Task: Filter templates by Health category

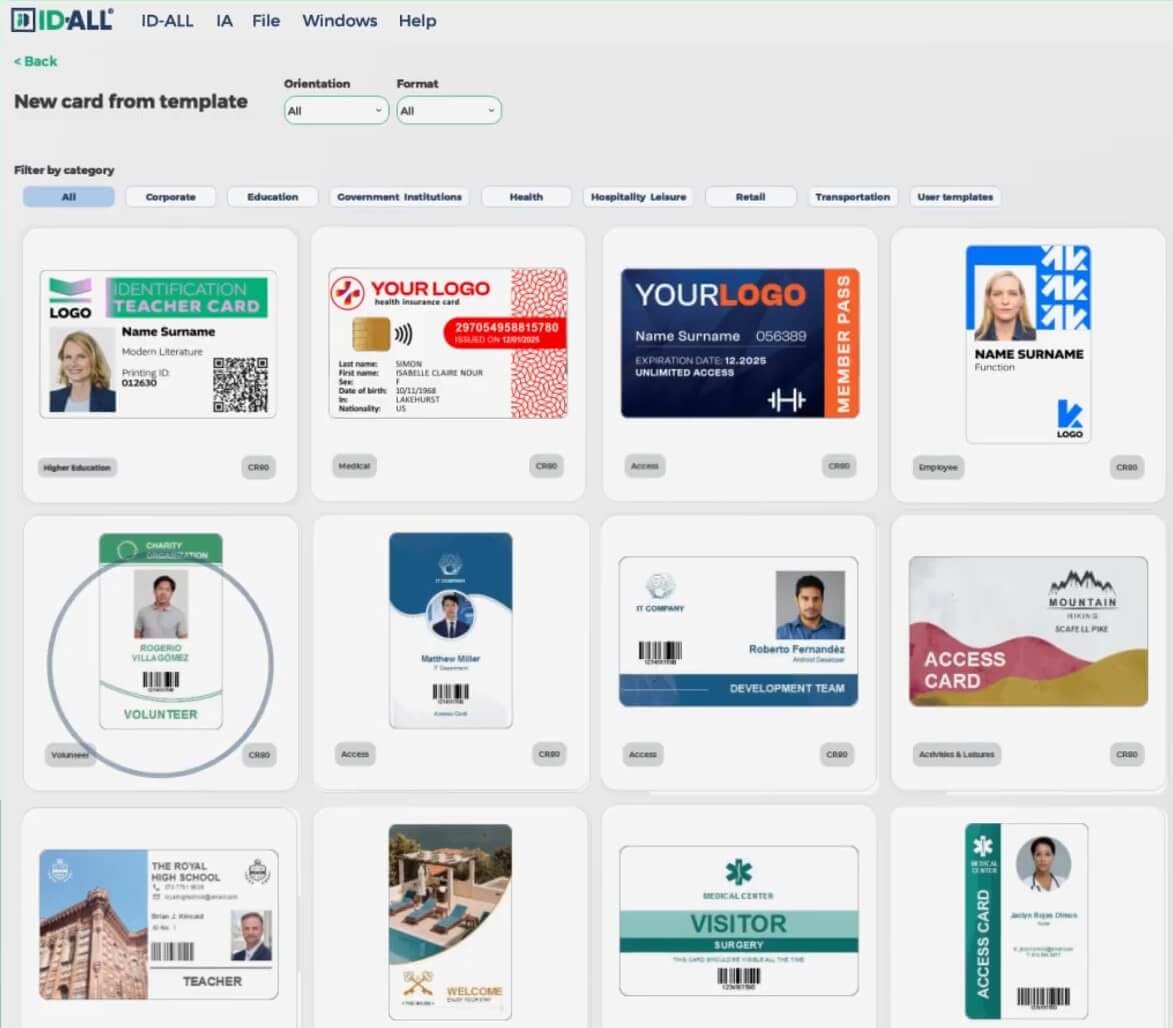Action: [x=526, y=197]
